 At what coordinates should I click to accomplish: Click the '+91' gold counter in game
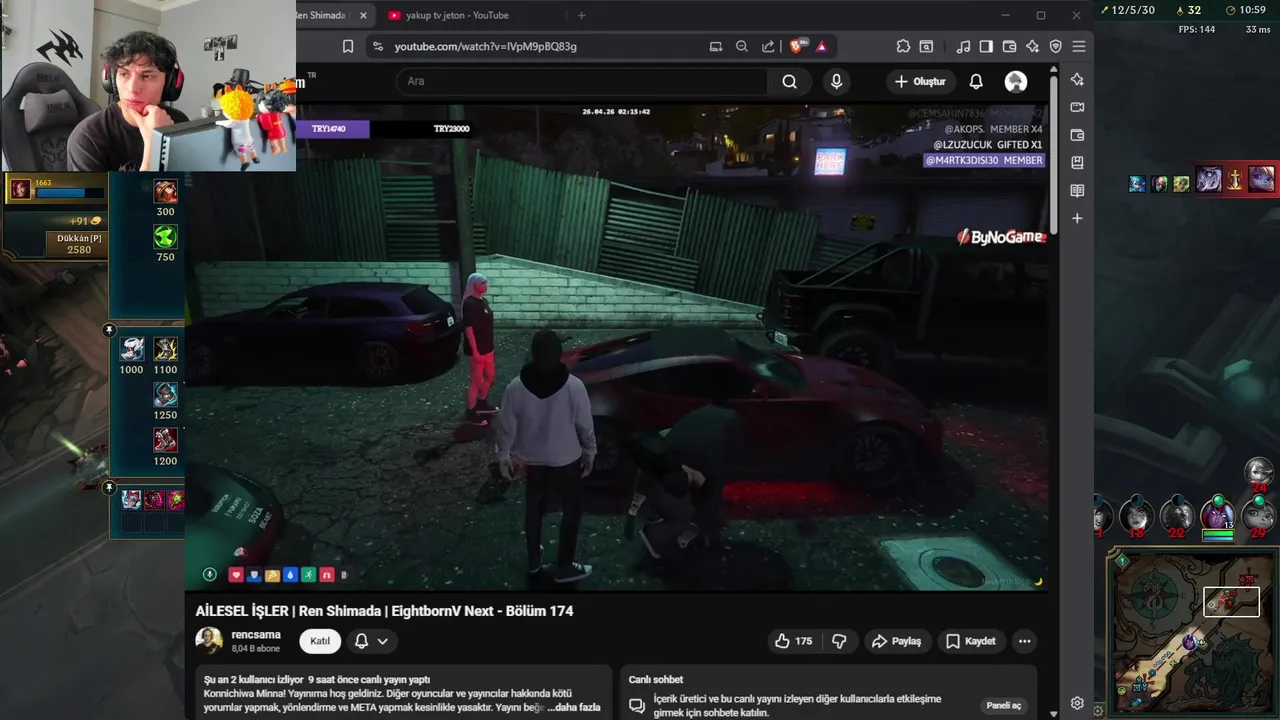click(85, 221)
